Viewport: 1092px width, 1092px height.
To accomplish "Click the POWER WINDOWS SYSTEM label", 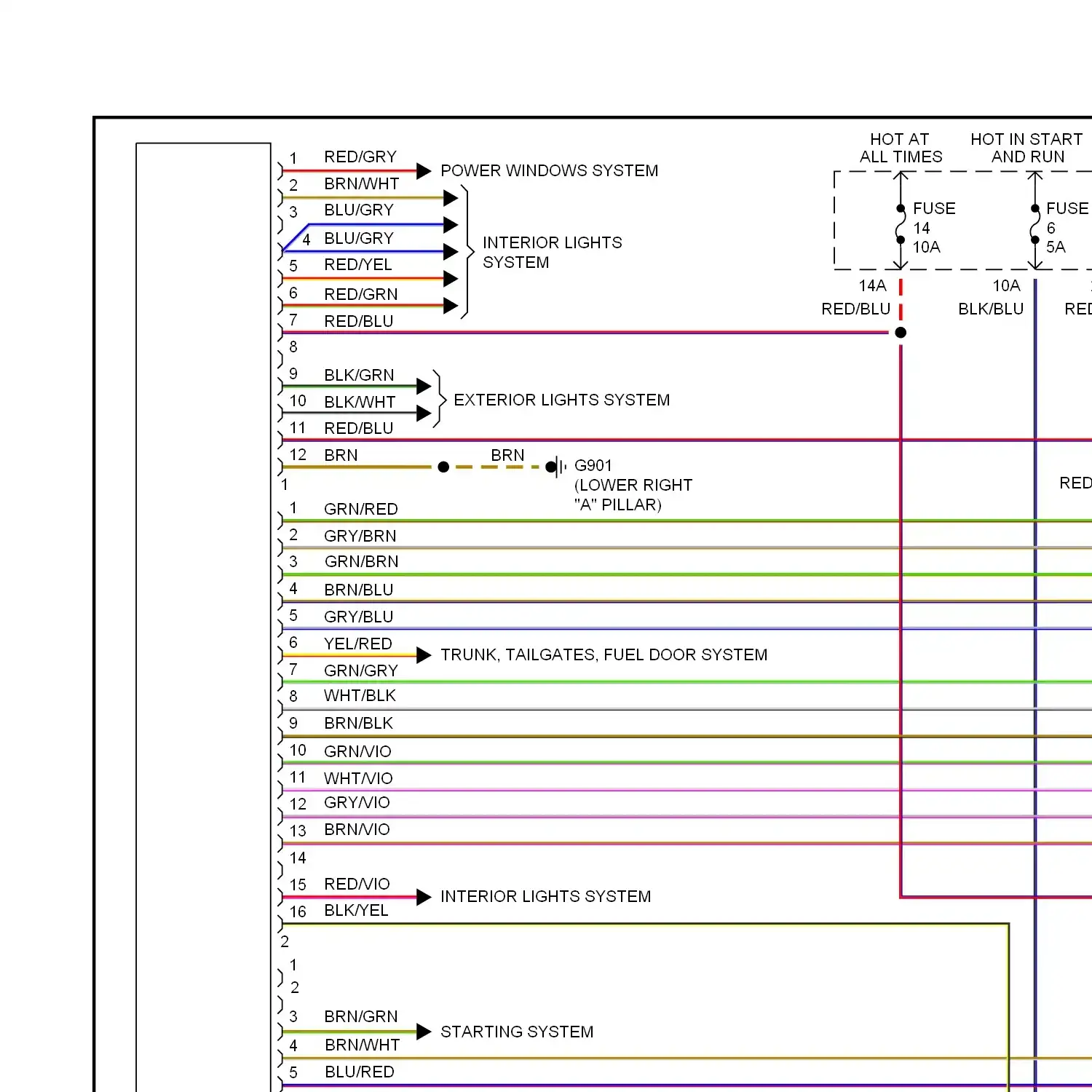I will [x=549, y=171].
